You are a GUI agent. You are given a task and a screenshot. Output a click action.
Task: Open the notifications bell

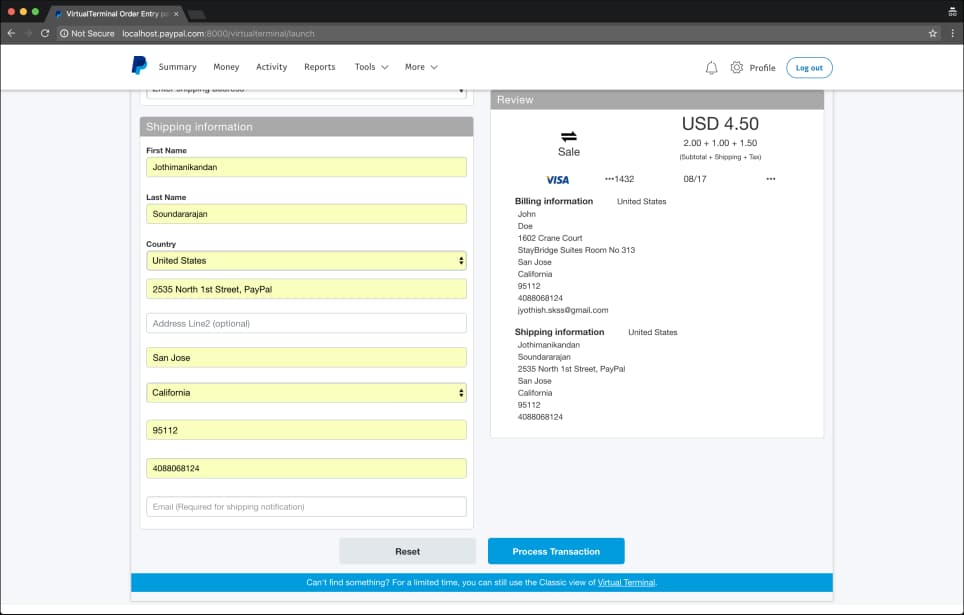pos(711,68)
